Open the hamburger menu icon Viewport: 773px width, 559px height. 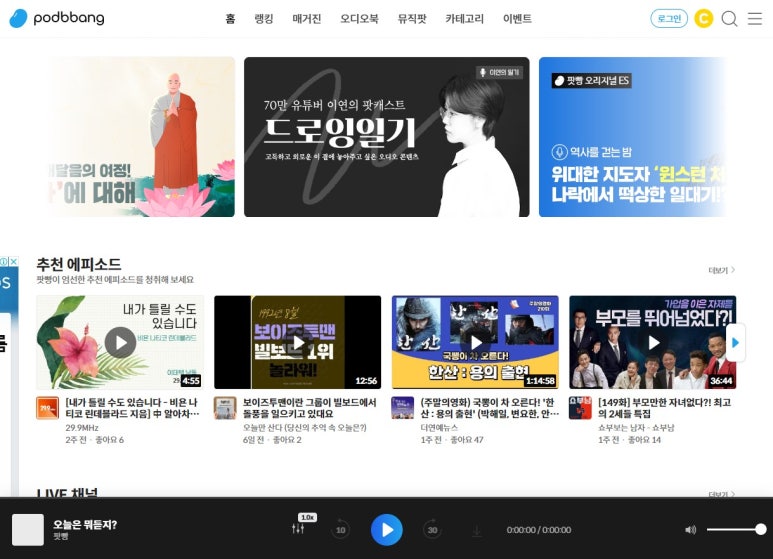755,19
